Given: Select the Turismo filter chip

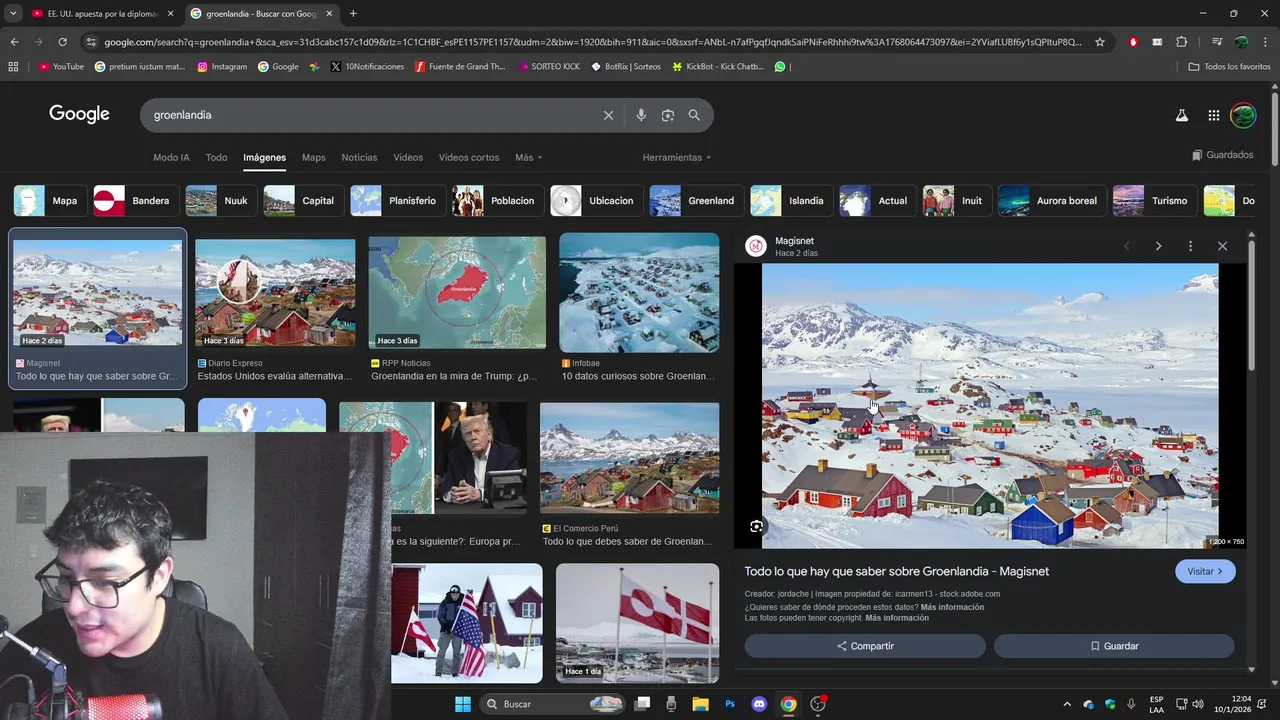Looking at the screenshot, I should pos(1153,201).
